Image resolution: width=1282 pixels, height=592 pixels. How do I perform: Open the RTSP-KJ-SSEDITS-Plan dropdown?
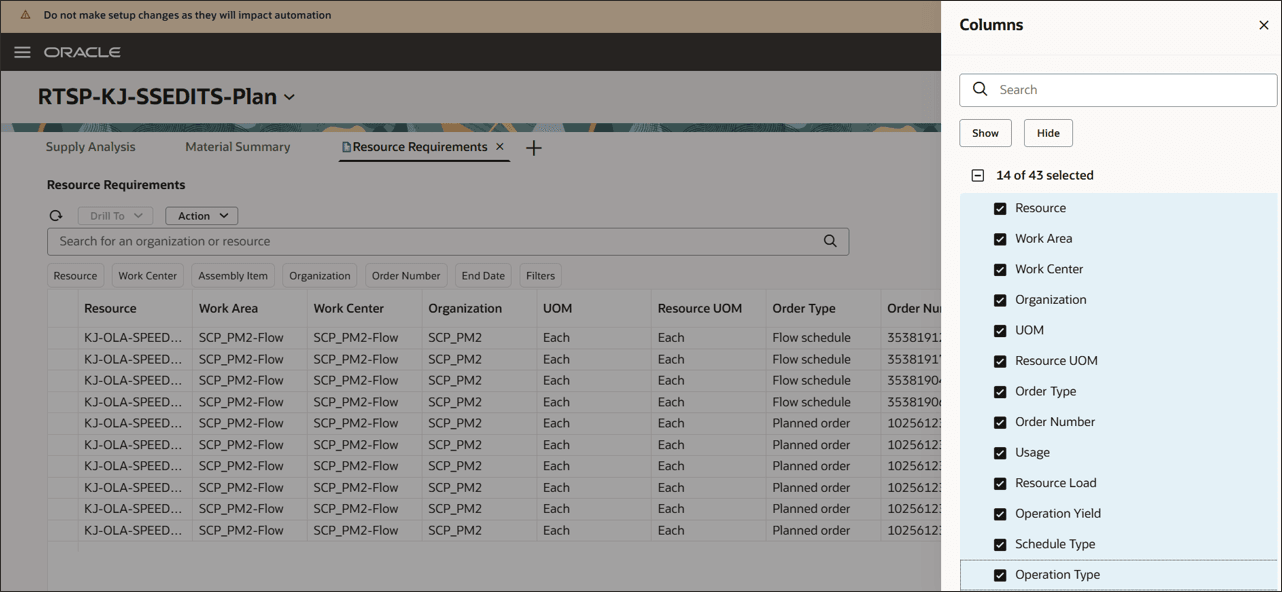pyautogui.click(x=289, y=98)
